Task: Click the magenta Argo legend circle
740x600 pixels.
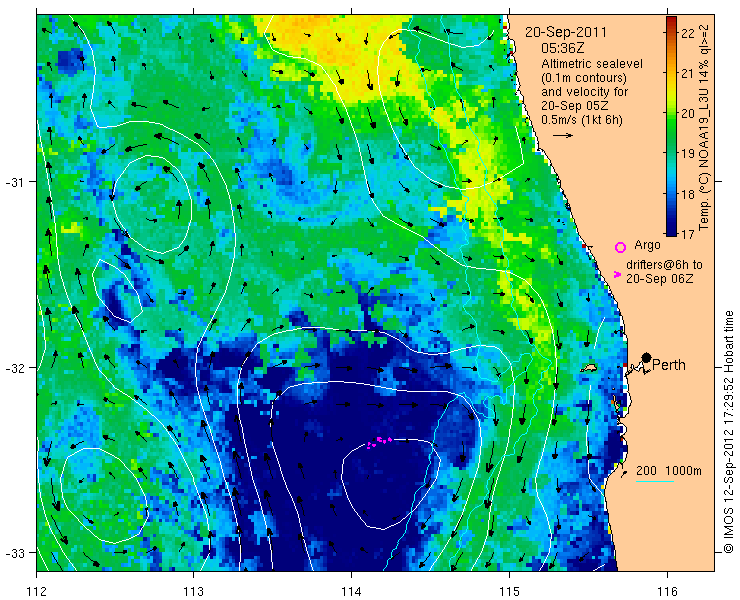Action: point(620,247)
